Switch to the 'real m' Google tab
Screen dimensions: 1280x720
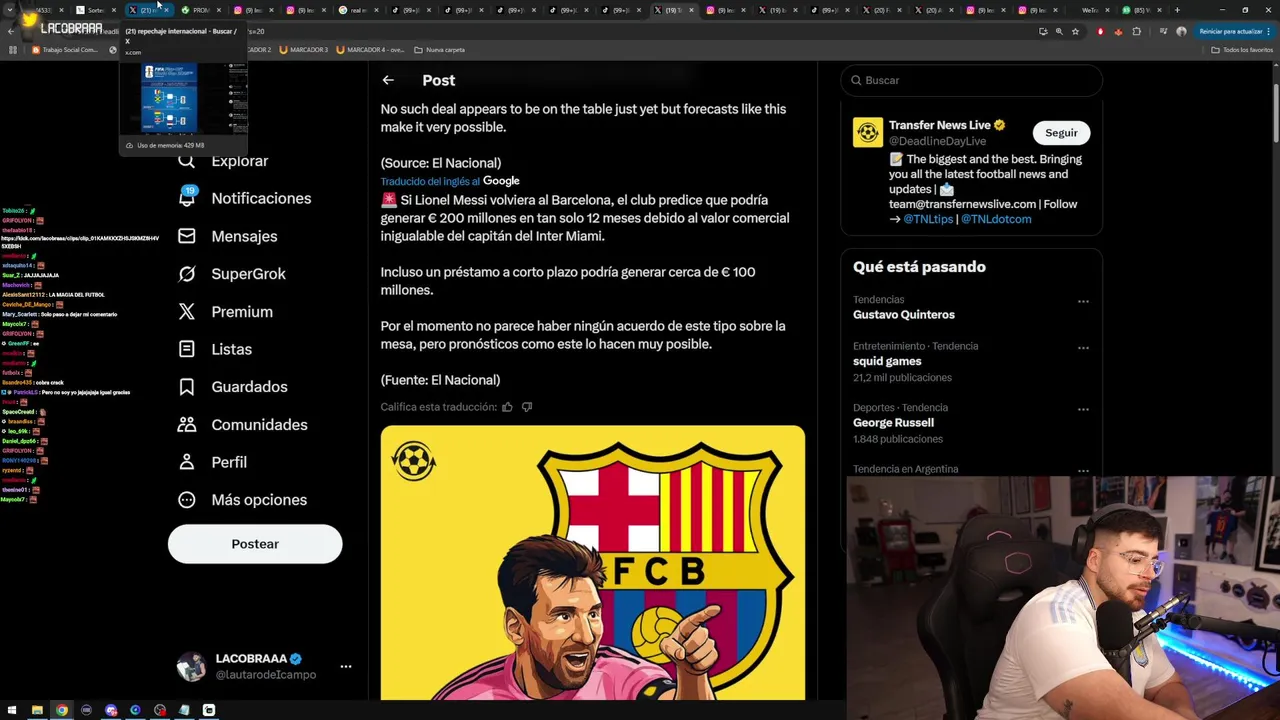(358, 10)
